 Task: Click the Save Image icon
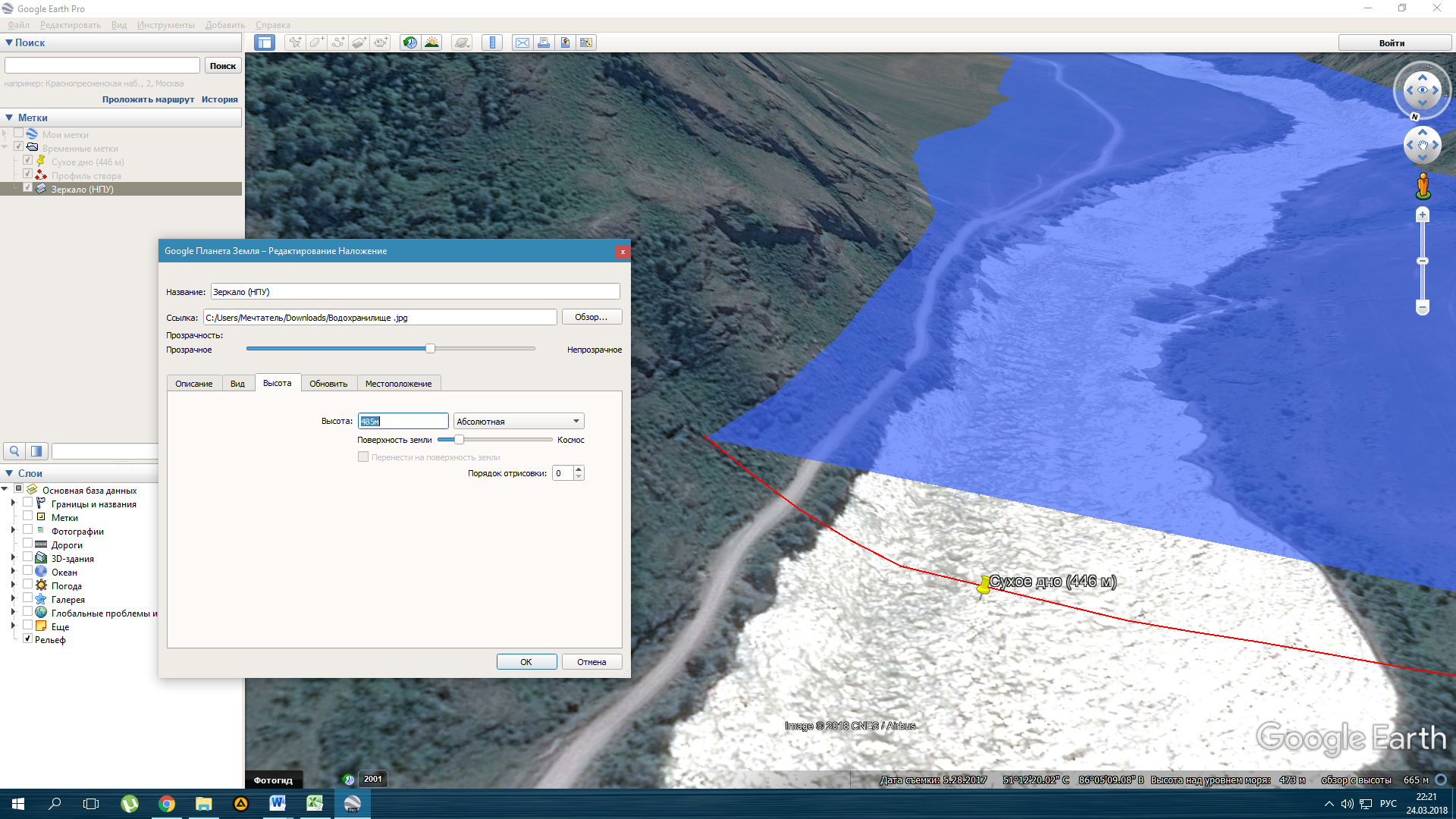pos(565,42)
